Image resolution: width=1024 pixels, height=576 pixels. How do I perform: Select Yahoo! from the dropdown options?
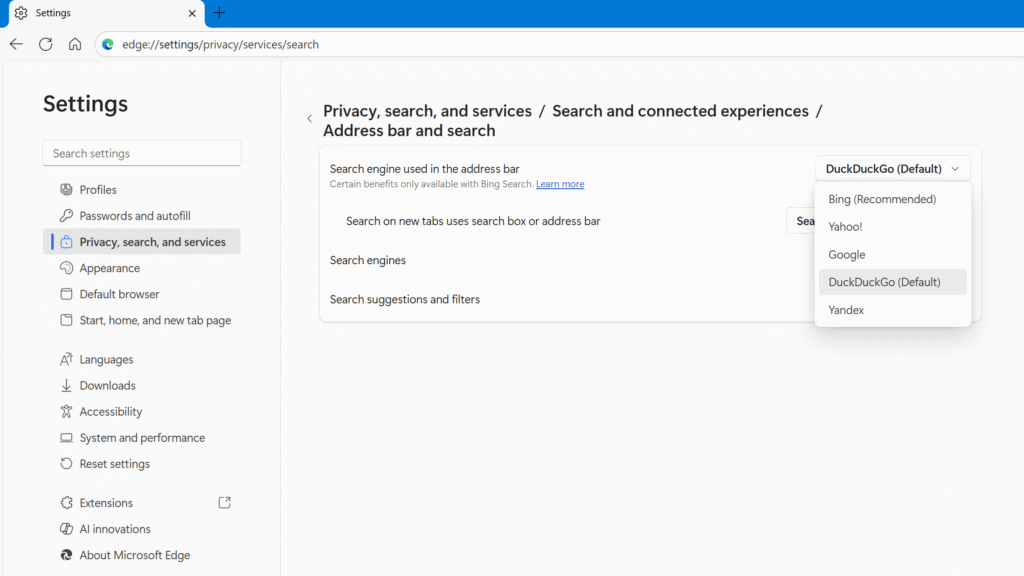[845, 227]
